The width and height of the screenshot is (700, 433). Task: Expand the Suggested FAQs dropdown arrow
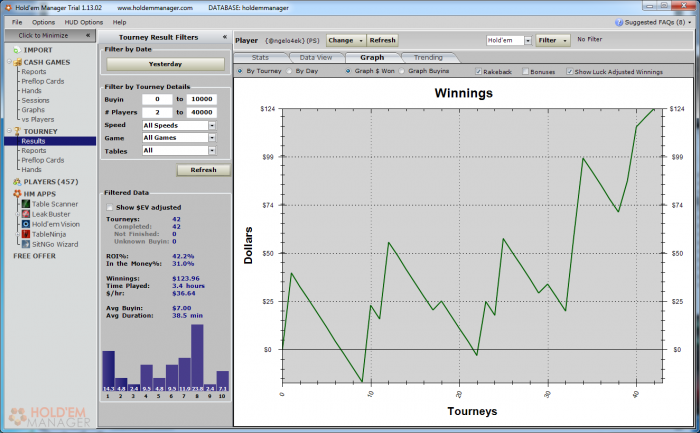click(690, 23)
